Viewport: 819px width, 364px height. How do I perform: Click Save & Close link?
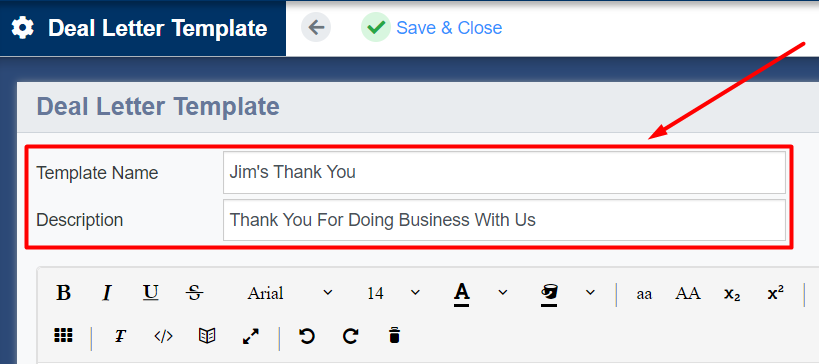449,28
